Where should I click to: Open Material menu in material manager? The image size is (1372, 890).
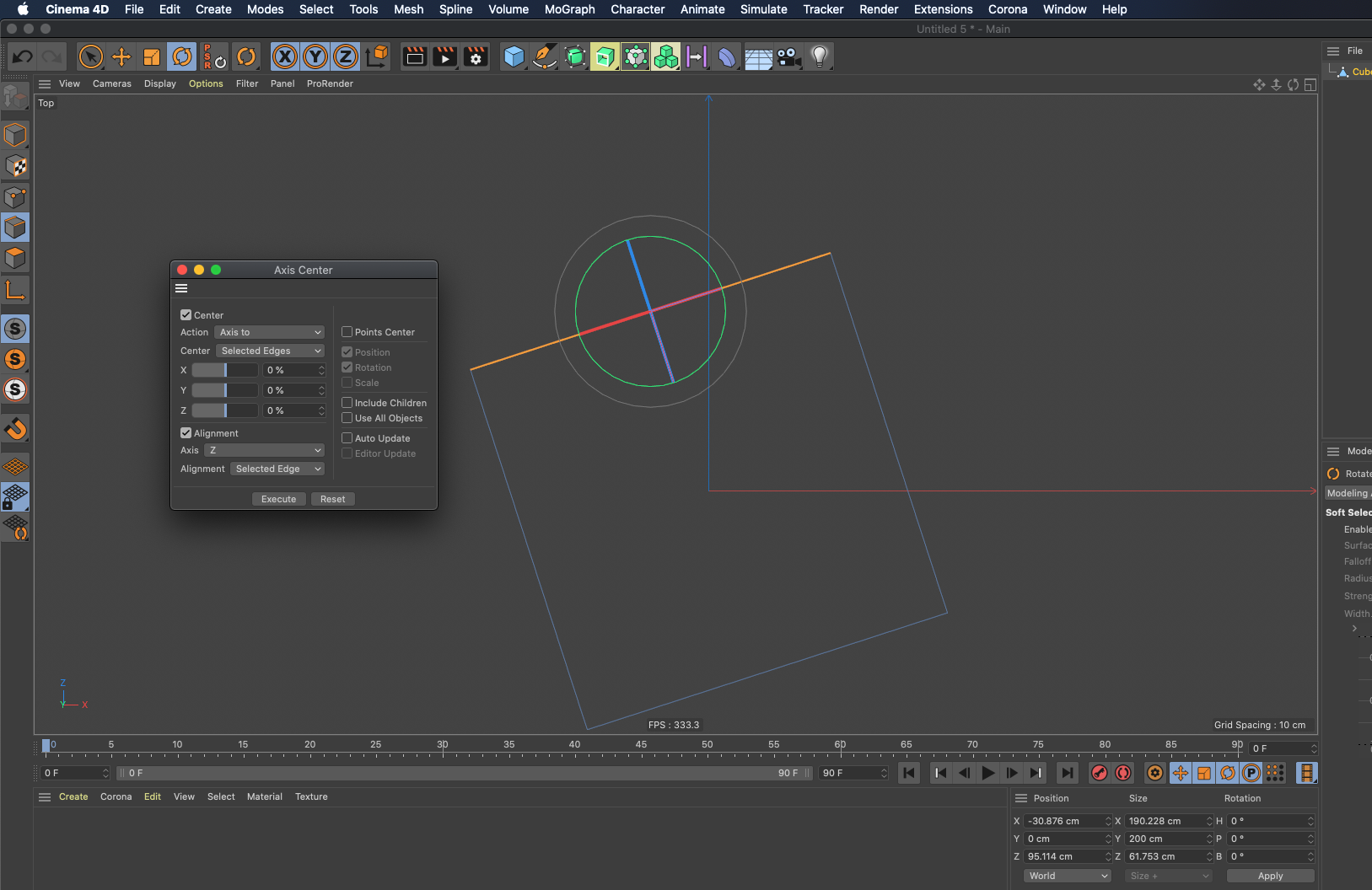click(265, 796)
